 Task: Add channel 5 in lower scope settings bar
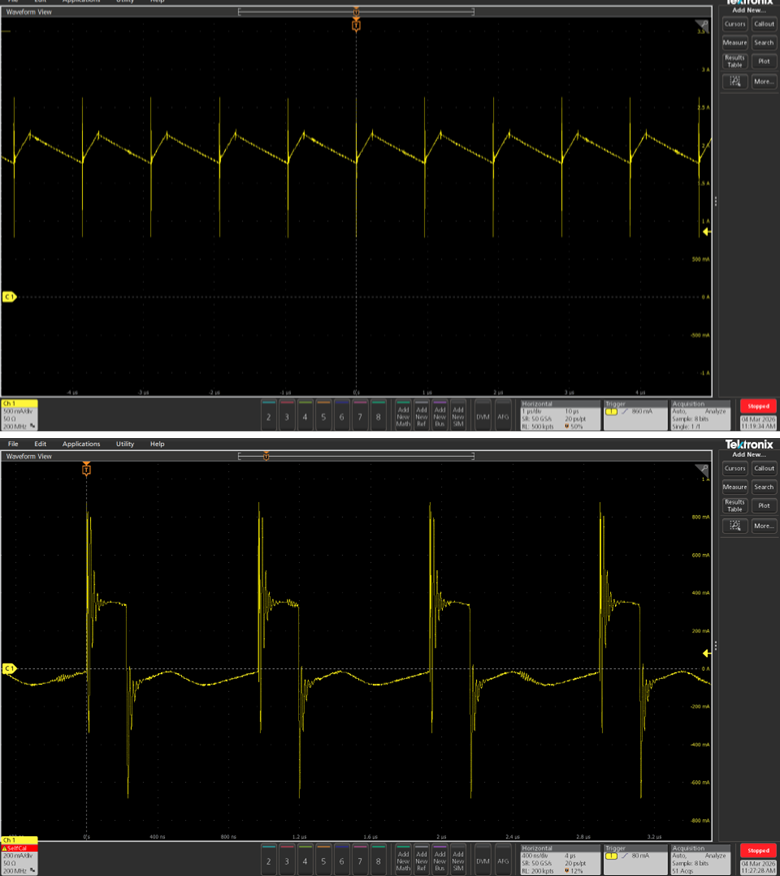[324, 859]
